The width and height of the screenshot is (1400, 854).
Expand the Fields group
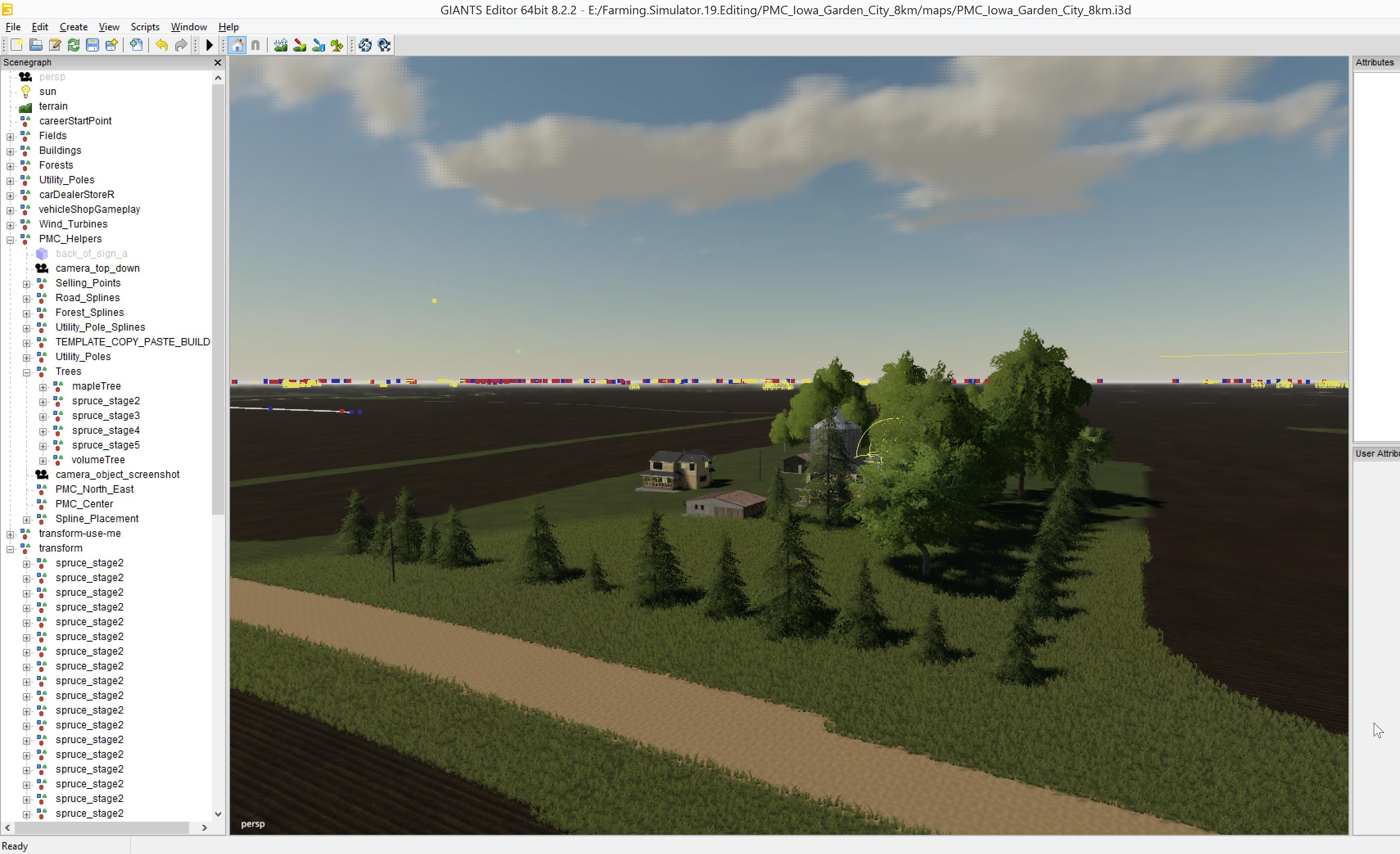tap(10, 136)
